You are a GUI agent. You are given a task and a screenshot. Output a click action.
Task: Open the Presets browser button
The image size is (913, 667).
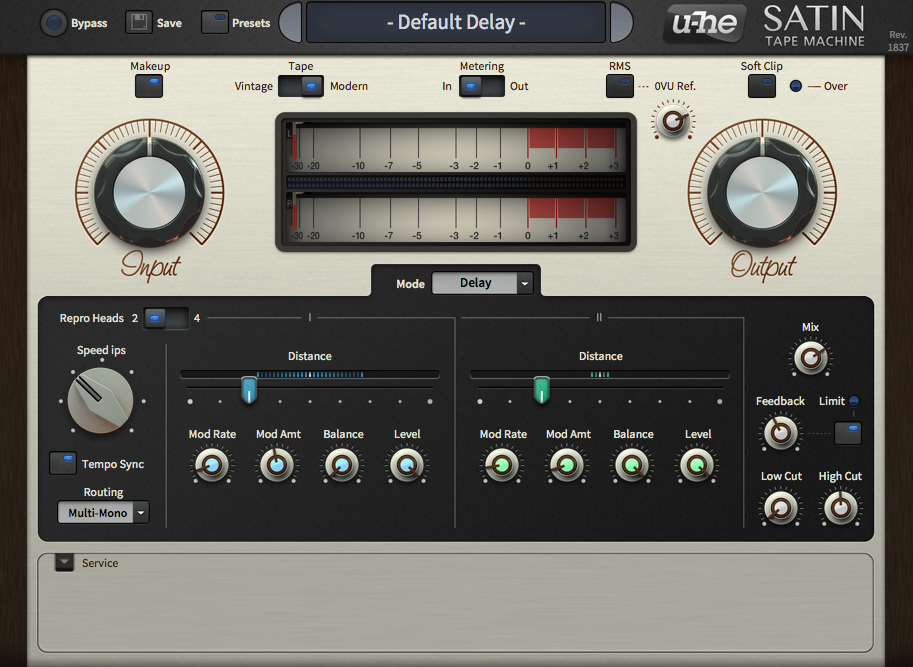(x=215, y=23)
